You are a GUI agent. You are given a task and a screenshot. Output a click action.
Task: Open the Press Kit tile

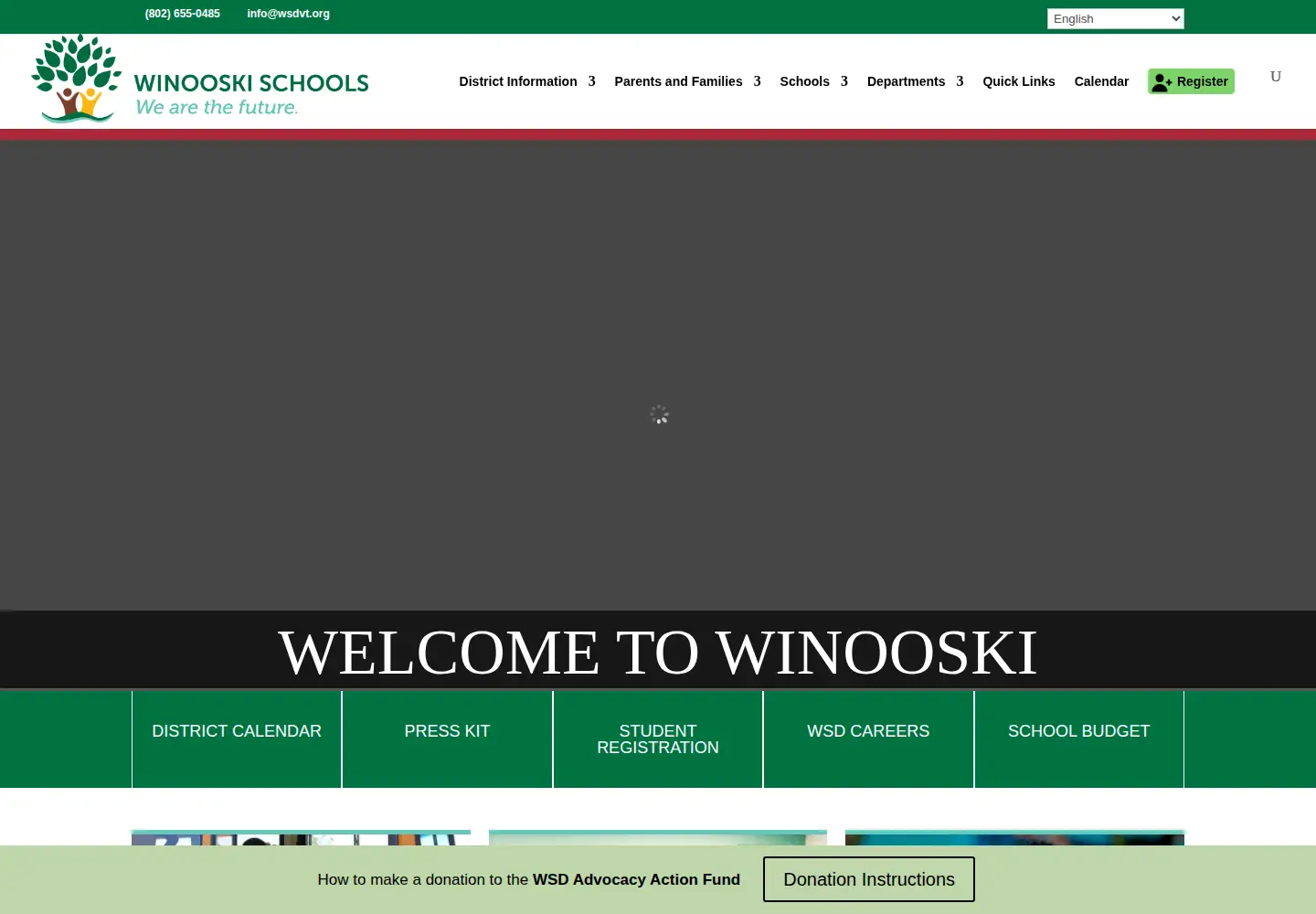point(447,739)
